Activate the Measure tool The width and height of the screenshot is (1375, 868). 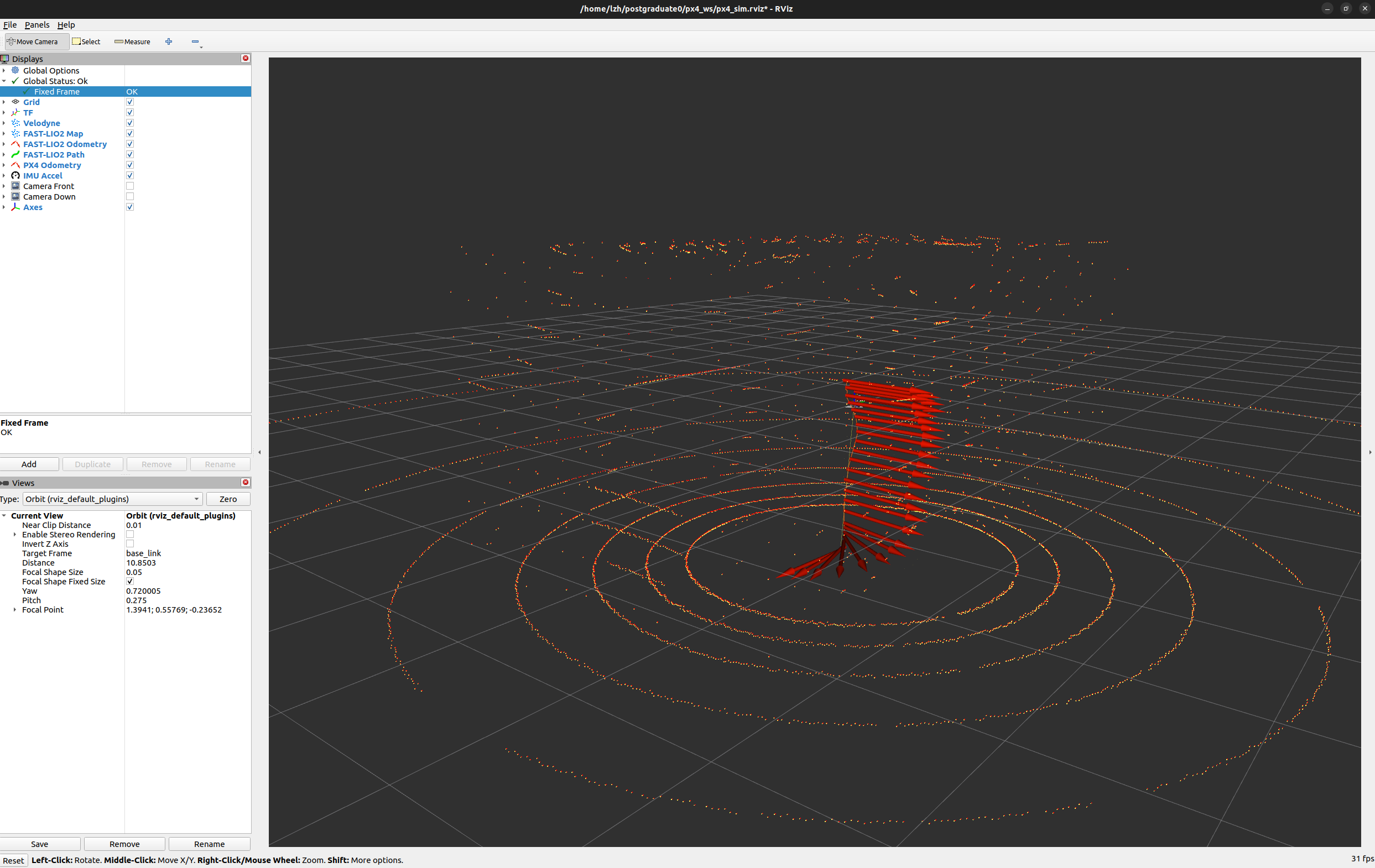[133, 41]
